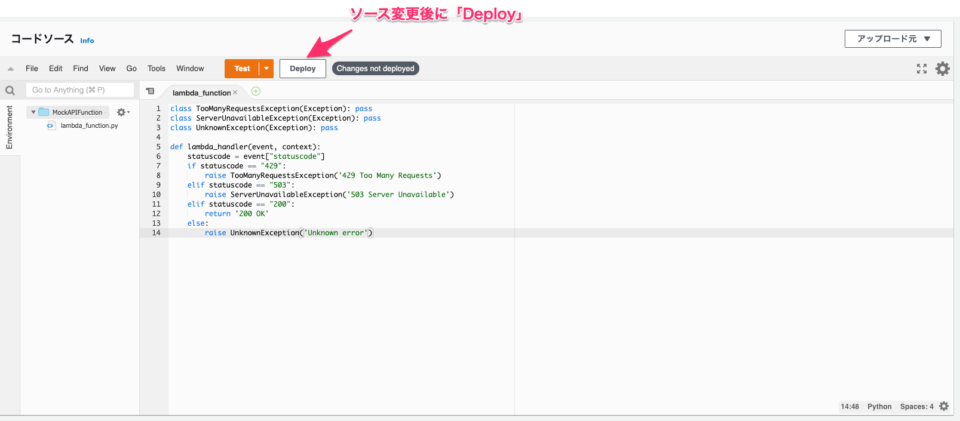Collapse the MockAPIFunction folder

coord(33,112)
